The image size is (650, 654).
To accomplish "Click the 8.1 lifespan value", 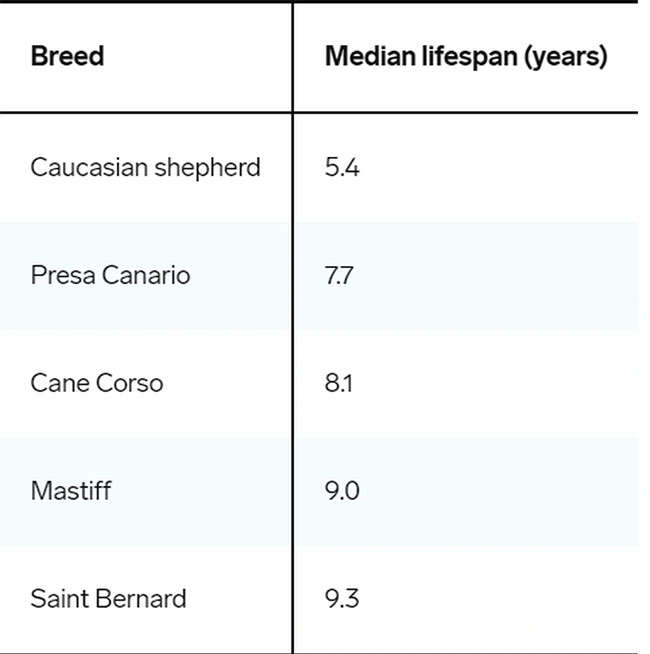I will pos(339,383).
